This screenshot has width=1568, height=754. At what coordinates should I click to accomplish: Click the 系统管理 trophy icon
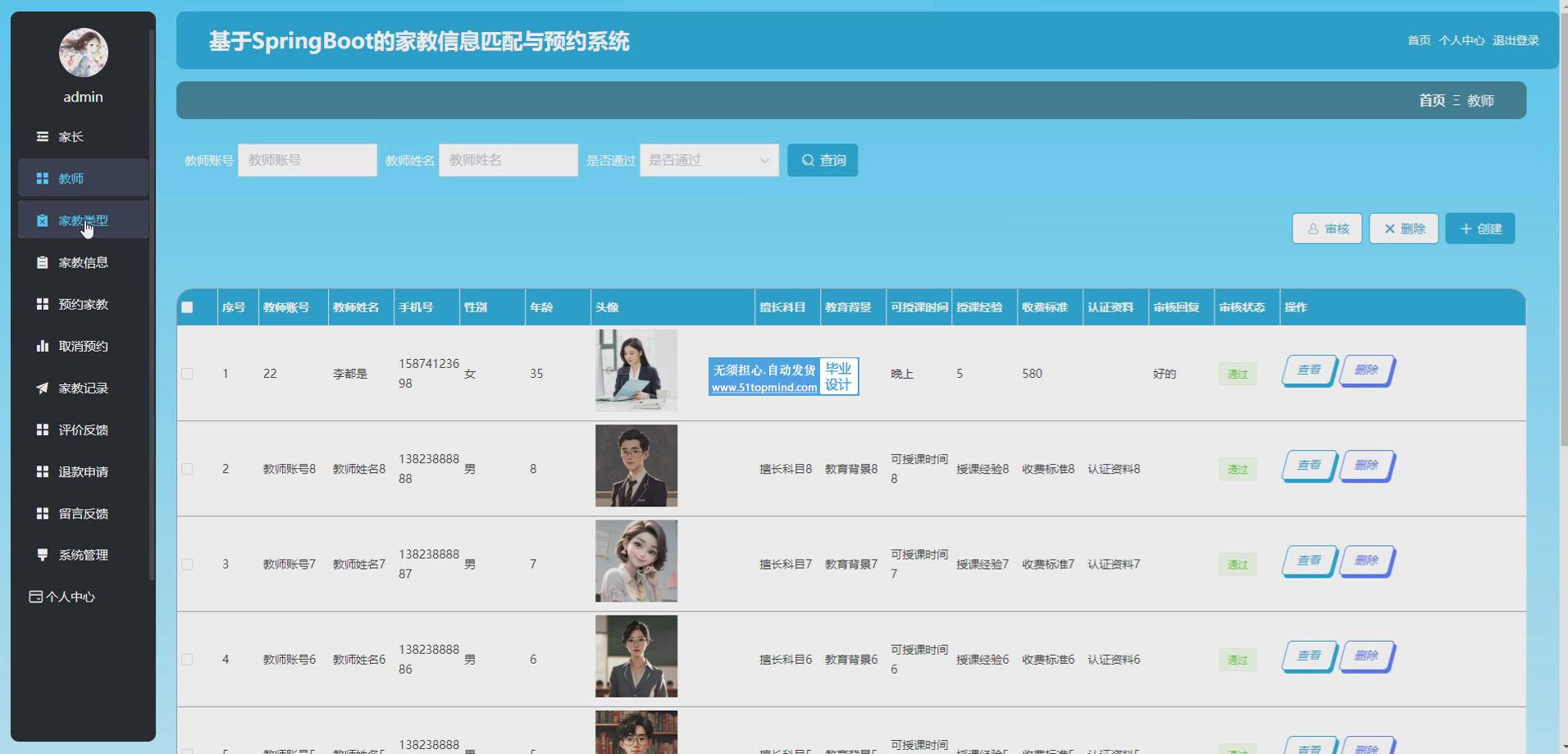tap(42, 555)
